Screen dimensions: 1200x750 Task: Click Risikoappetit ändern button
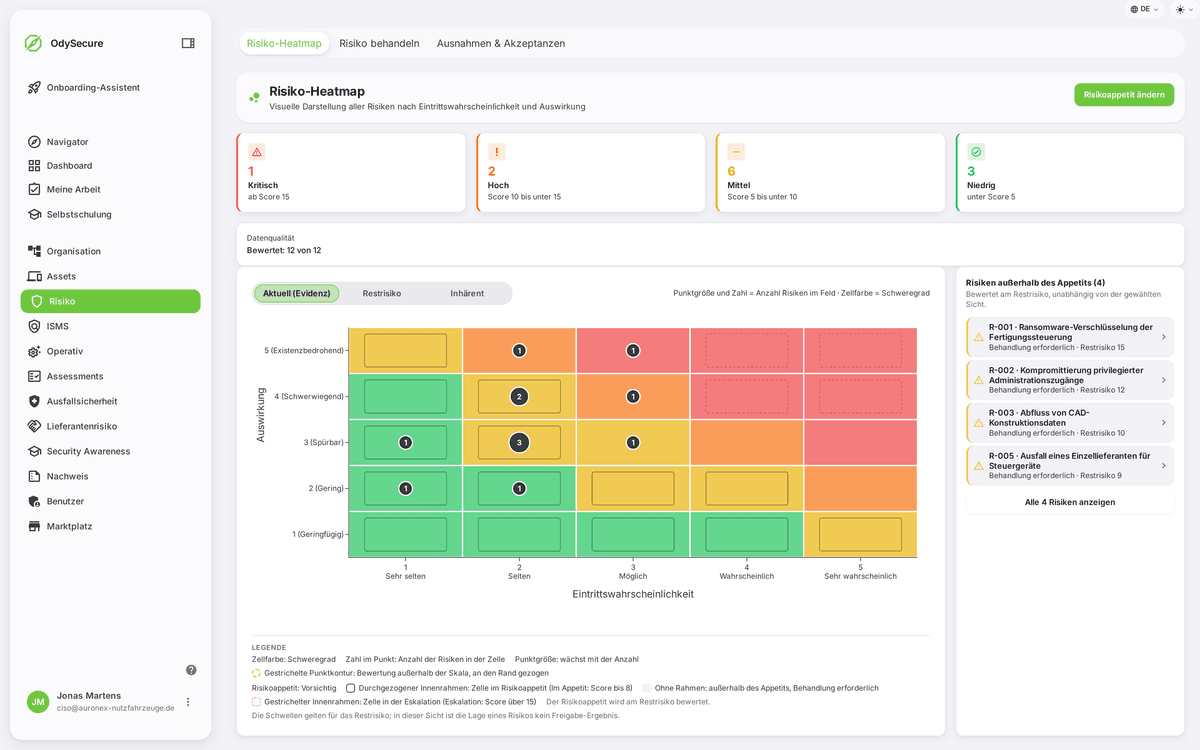tap(1124, 95)
